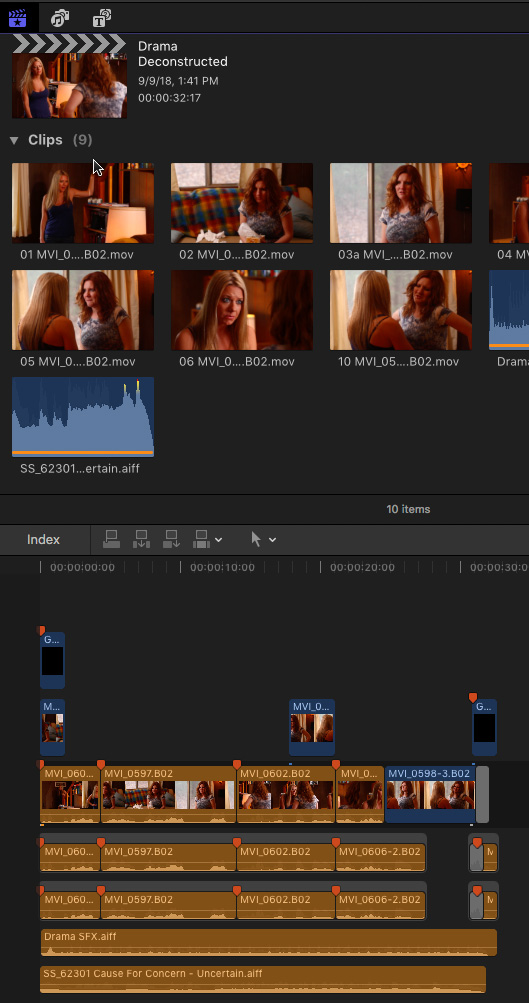Select the 'MVI_0...' connected clip above primary storyline

click(x=312, y=727)
